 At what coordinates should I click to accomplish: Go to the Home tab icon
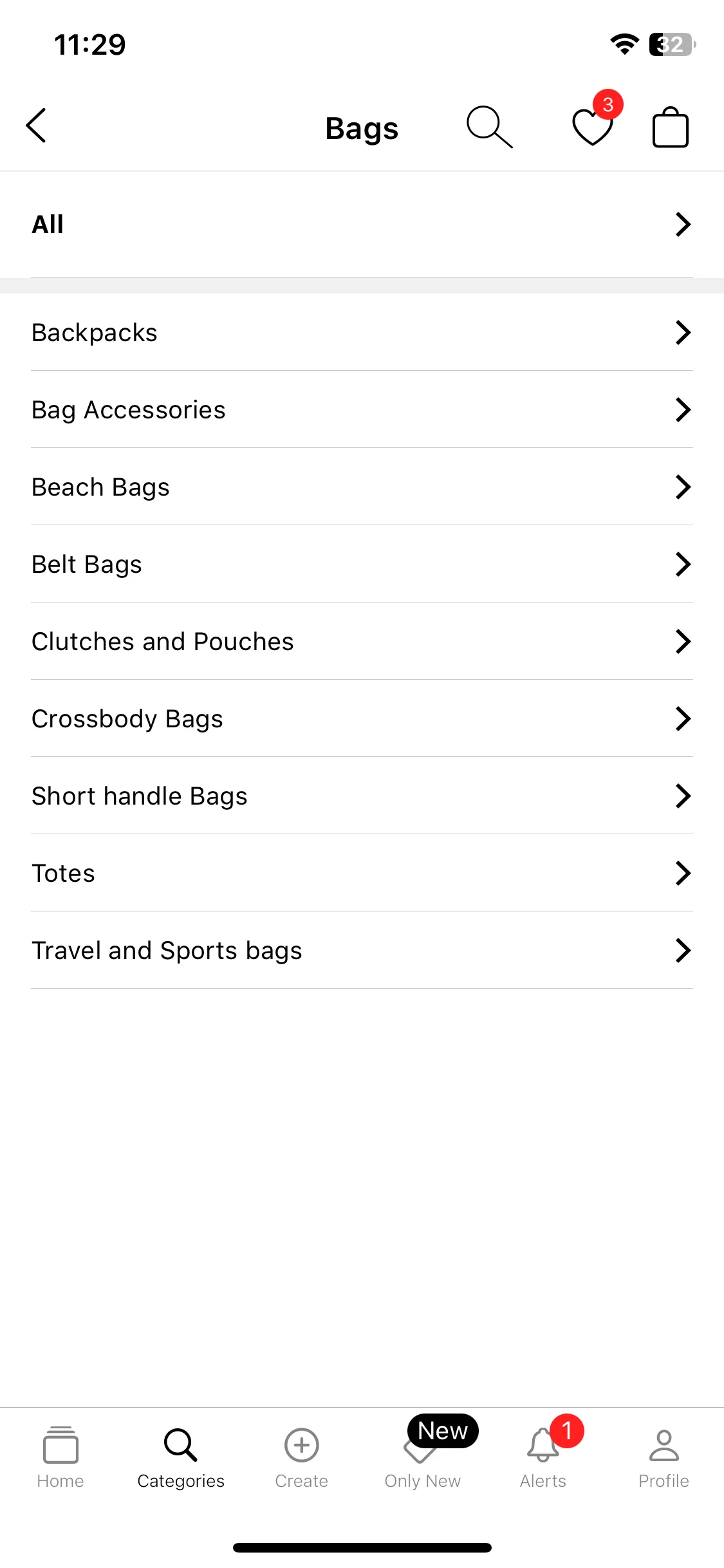[x=60, y=1445]
